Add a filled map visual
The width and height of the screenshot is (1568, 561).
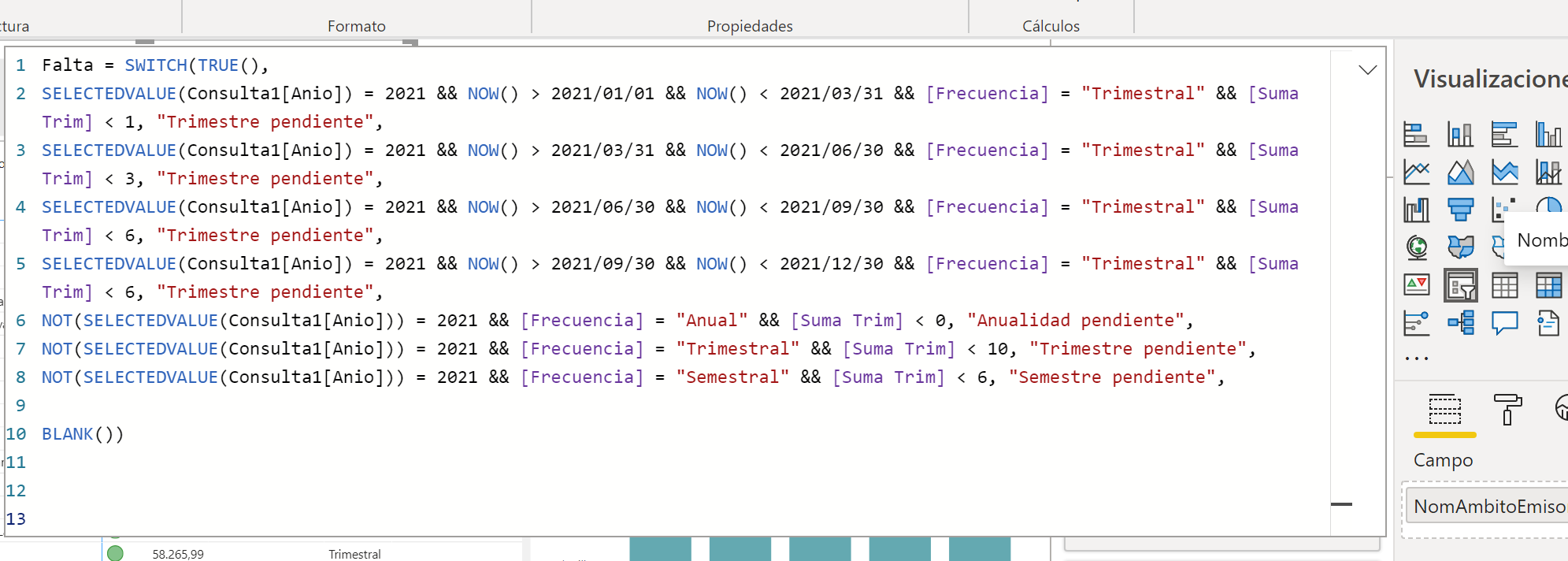(1460, 247)
